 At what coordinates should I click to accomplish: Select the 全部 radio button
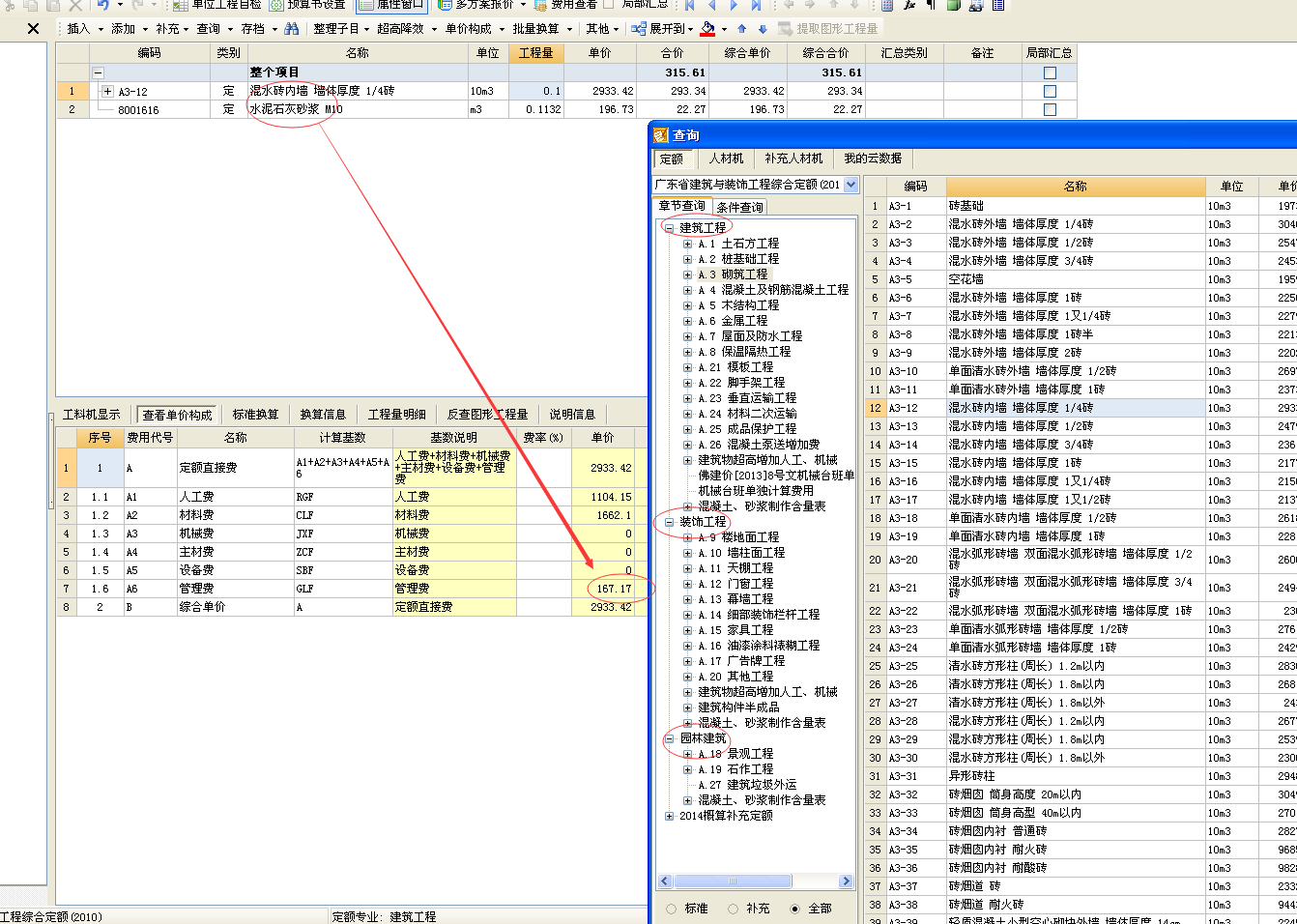(x=794, y=909)
